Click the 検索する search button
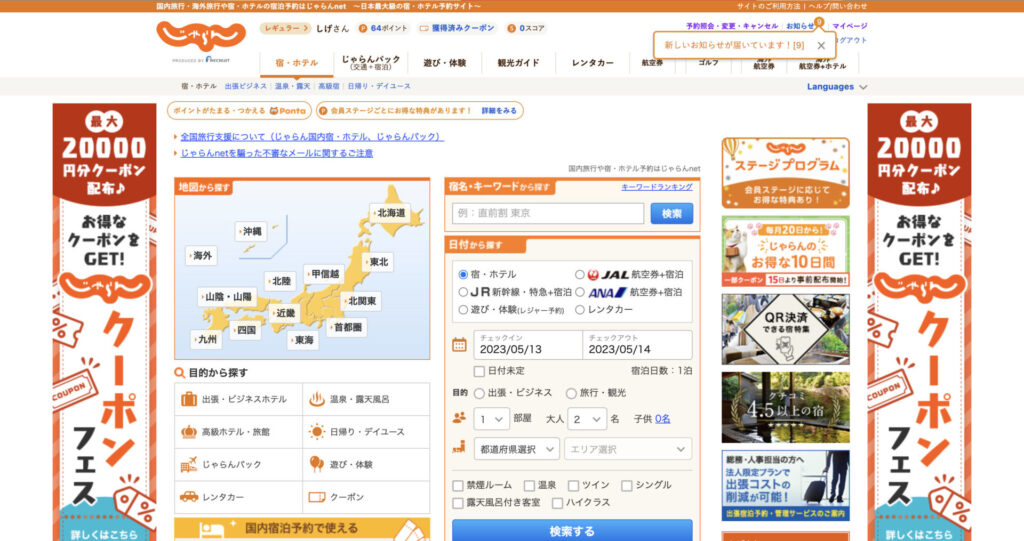 point(572,531)
